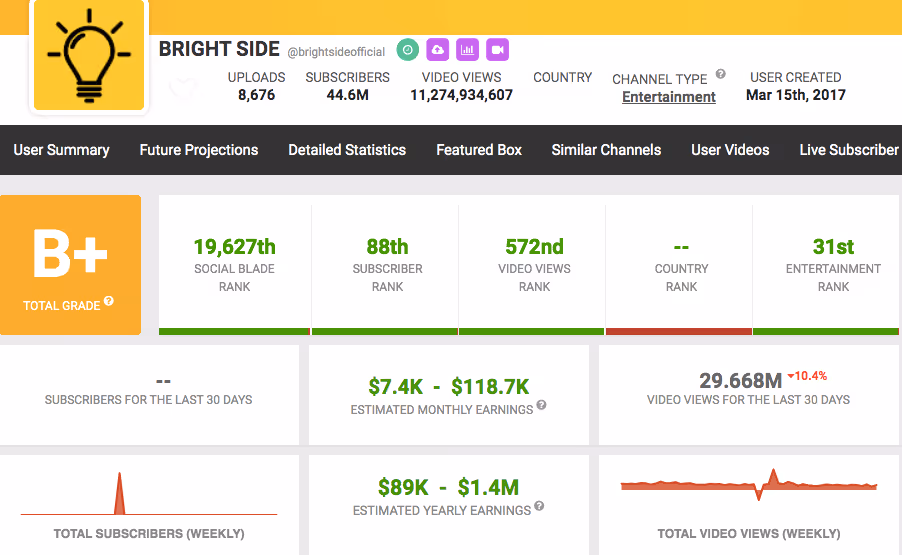Open the Live Subscriber tab
The height and width of the screenshot is (555, 902).
click(849, 150)
